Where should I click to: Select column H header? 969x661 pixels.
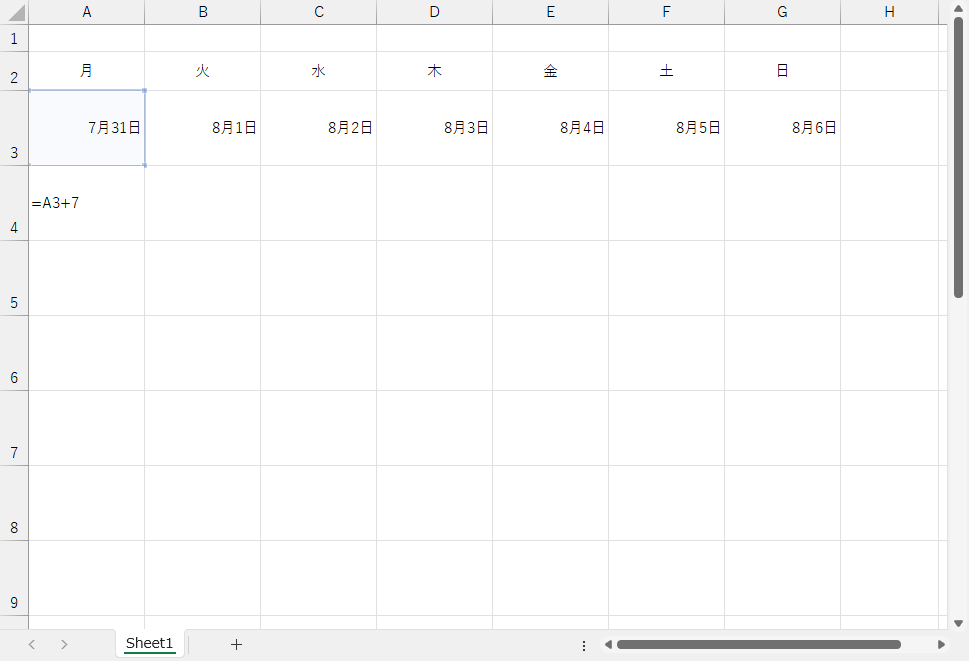(890, 12)
